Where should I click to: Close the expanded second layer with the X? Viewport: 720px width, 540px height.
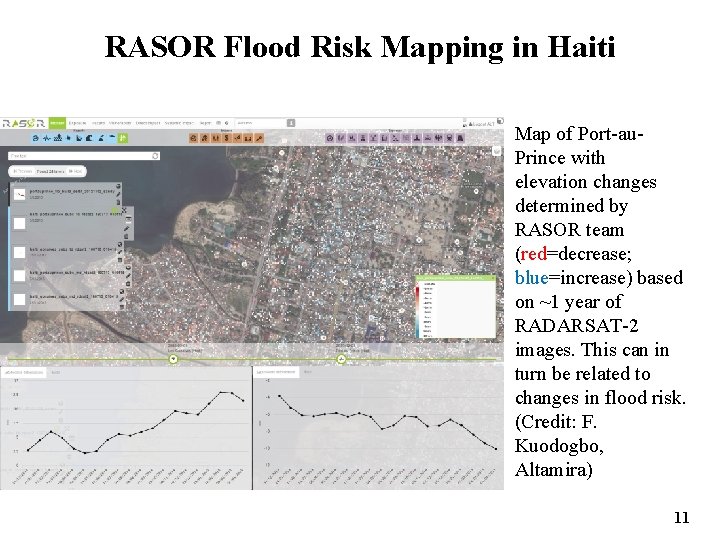(x=124, y=210)
